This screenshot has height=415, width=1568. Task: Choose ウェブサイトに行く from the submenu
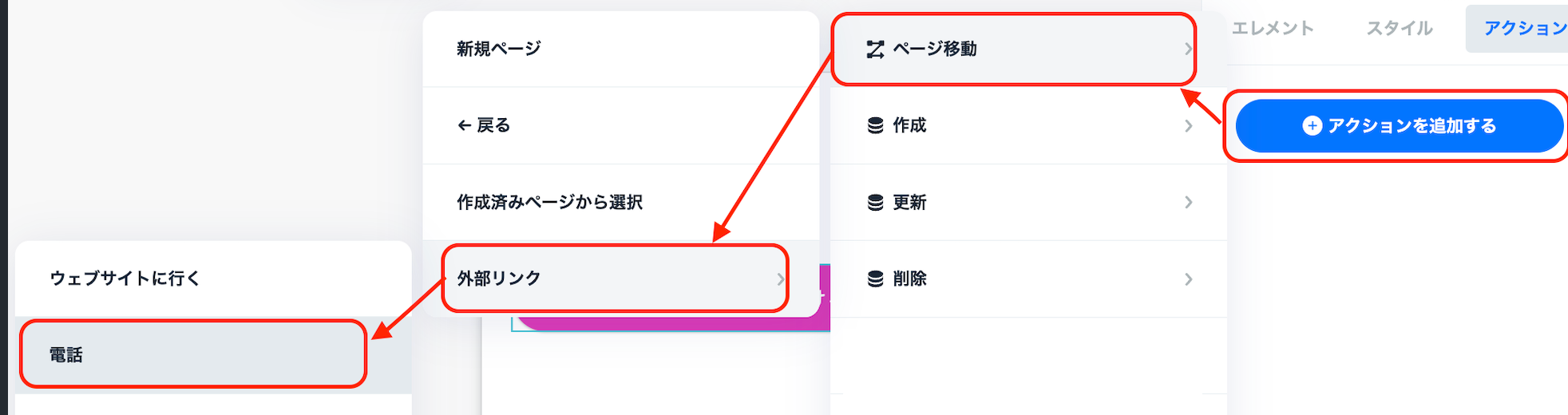tap(125, 279)
